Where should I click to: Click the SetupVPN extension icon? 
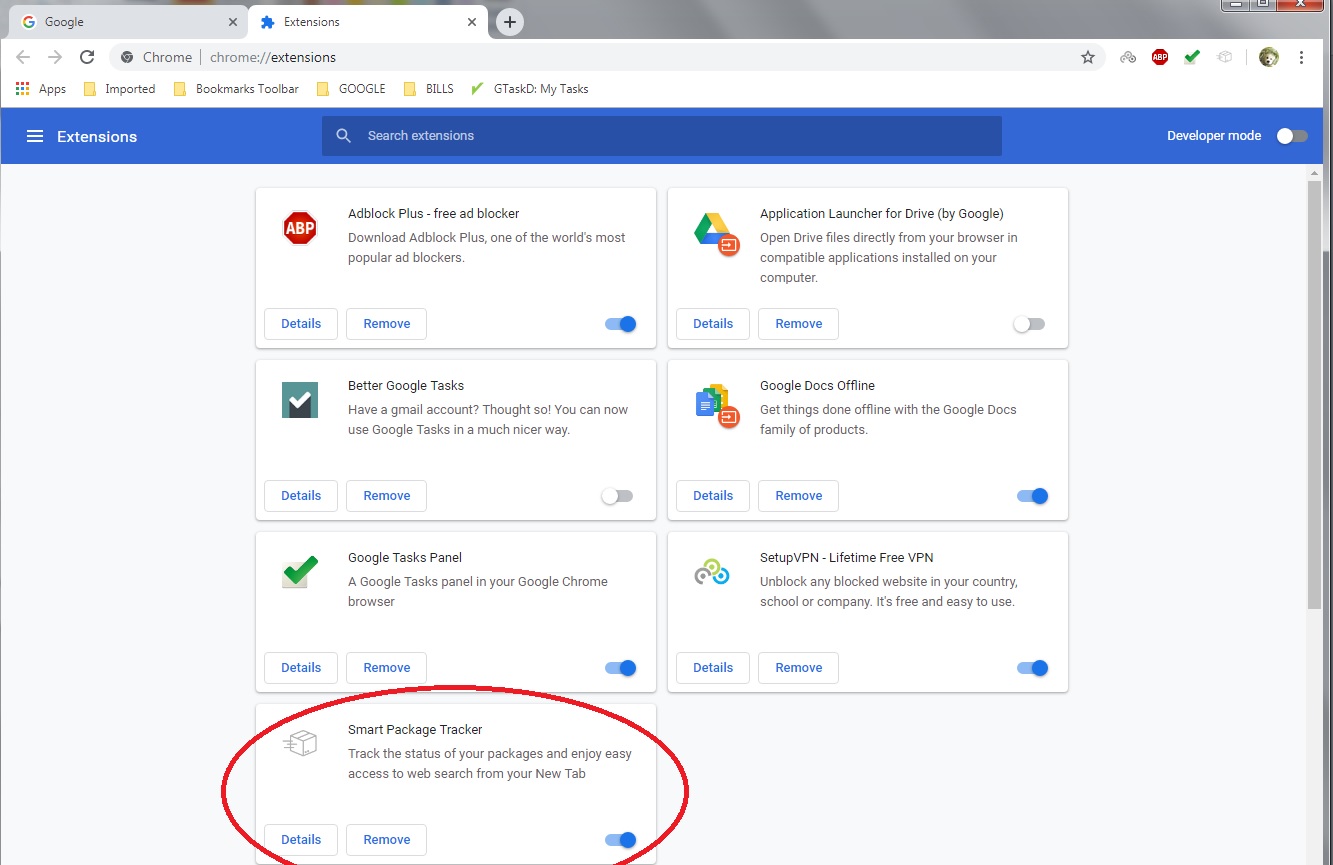tap(713, 572)
